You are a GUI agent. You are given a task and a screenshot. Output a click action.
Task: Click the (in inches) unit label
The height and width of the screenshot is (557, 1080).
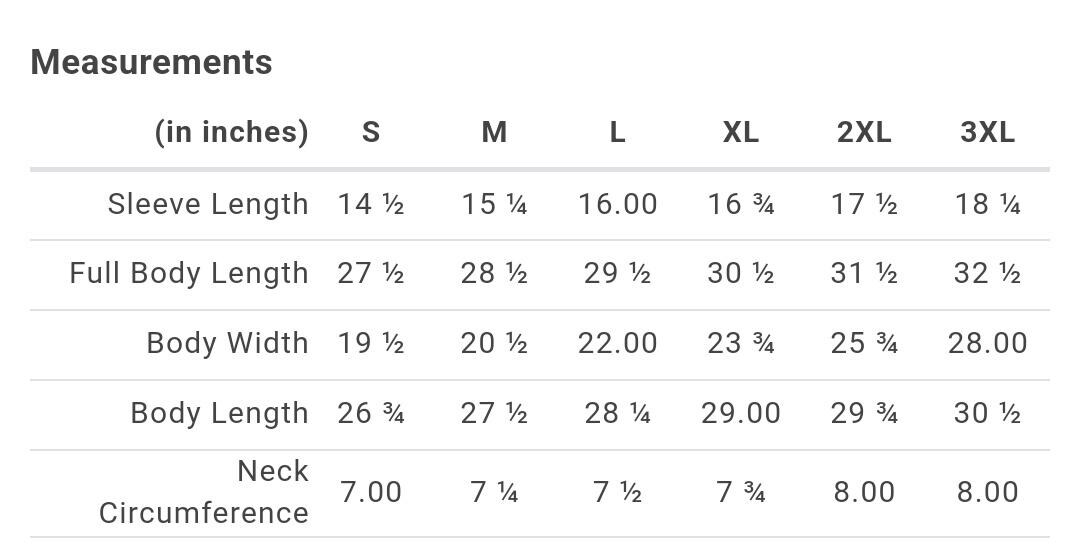click(231, 132)
